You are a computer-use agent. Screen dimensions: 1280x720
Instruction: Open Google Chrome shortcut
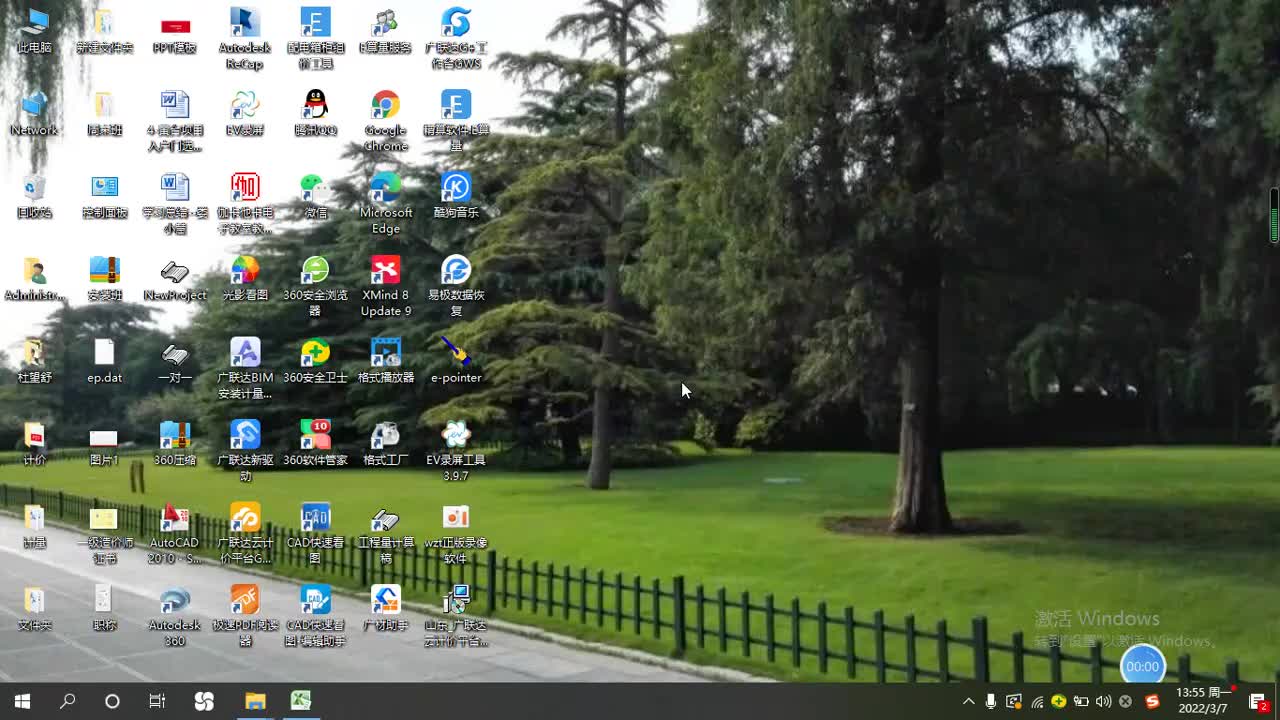point(386,121)
